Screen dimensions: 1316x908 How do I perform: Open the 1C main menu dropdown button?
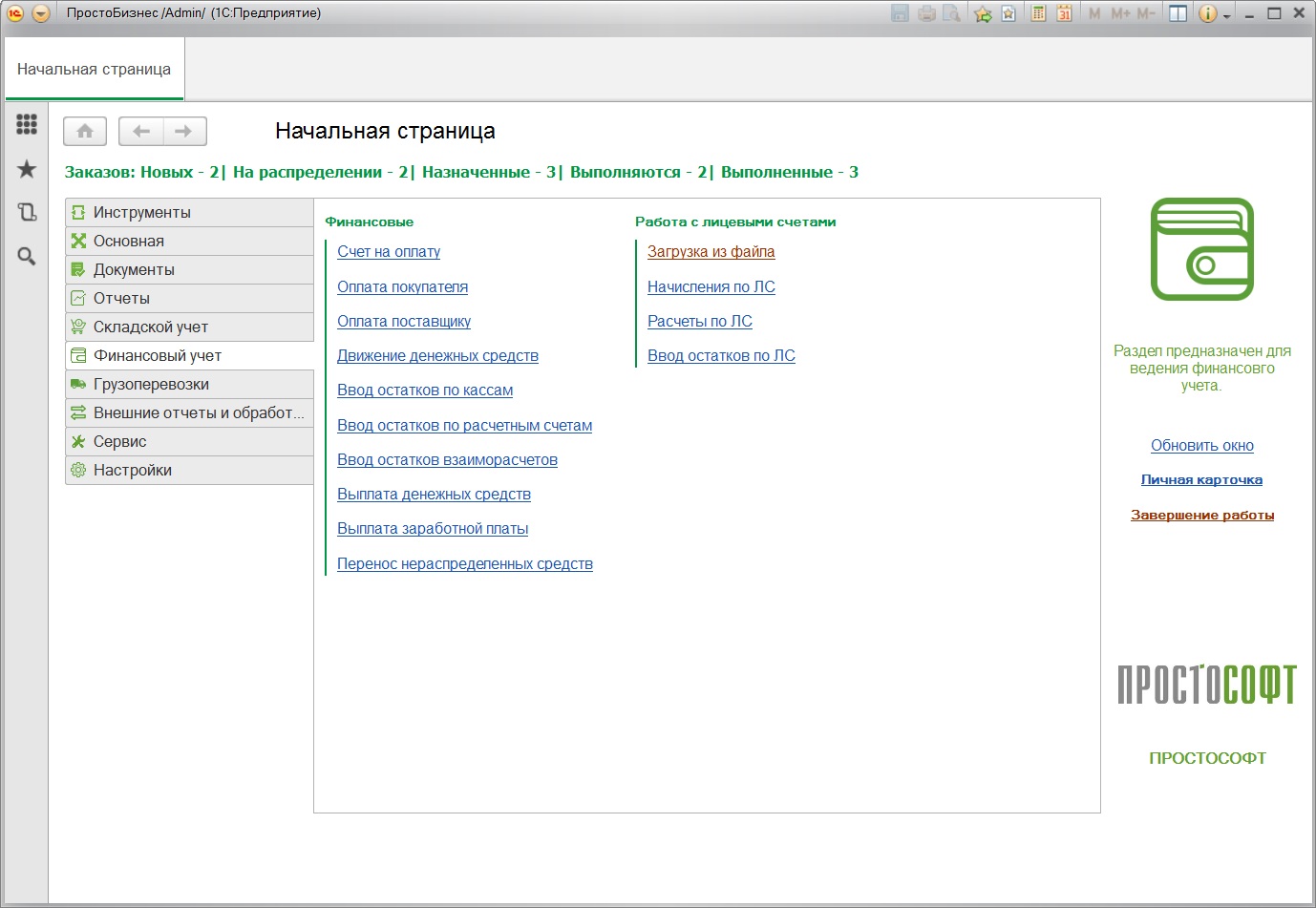tap(41, 13)
